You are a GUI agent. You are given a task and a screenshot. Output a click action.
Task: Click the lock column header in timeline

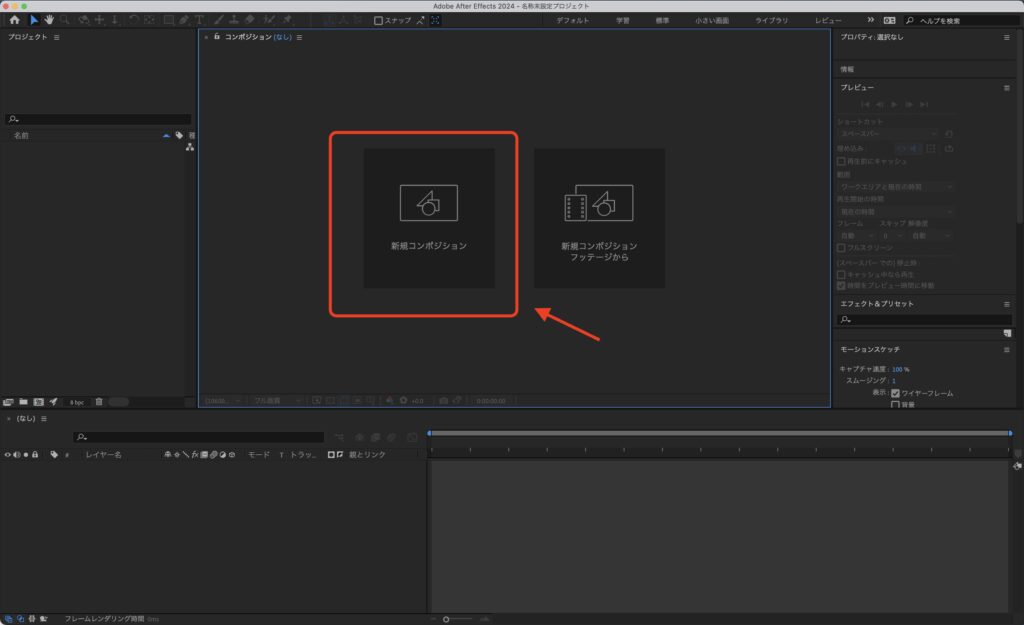tap(35, 455)
